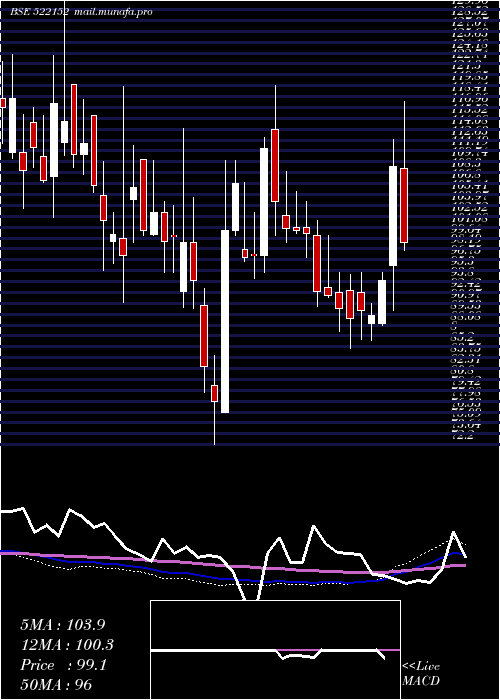This screenshot has height=700, width=500.
Task: Click the 72.2 price axis label
Action: (x=462, y=436)
